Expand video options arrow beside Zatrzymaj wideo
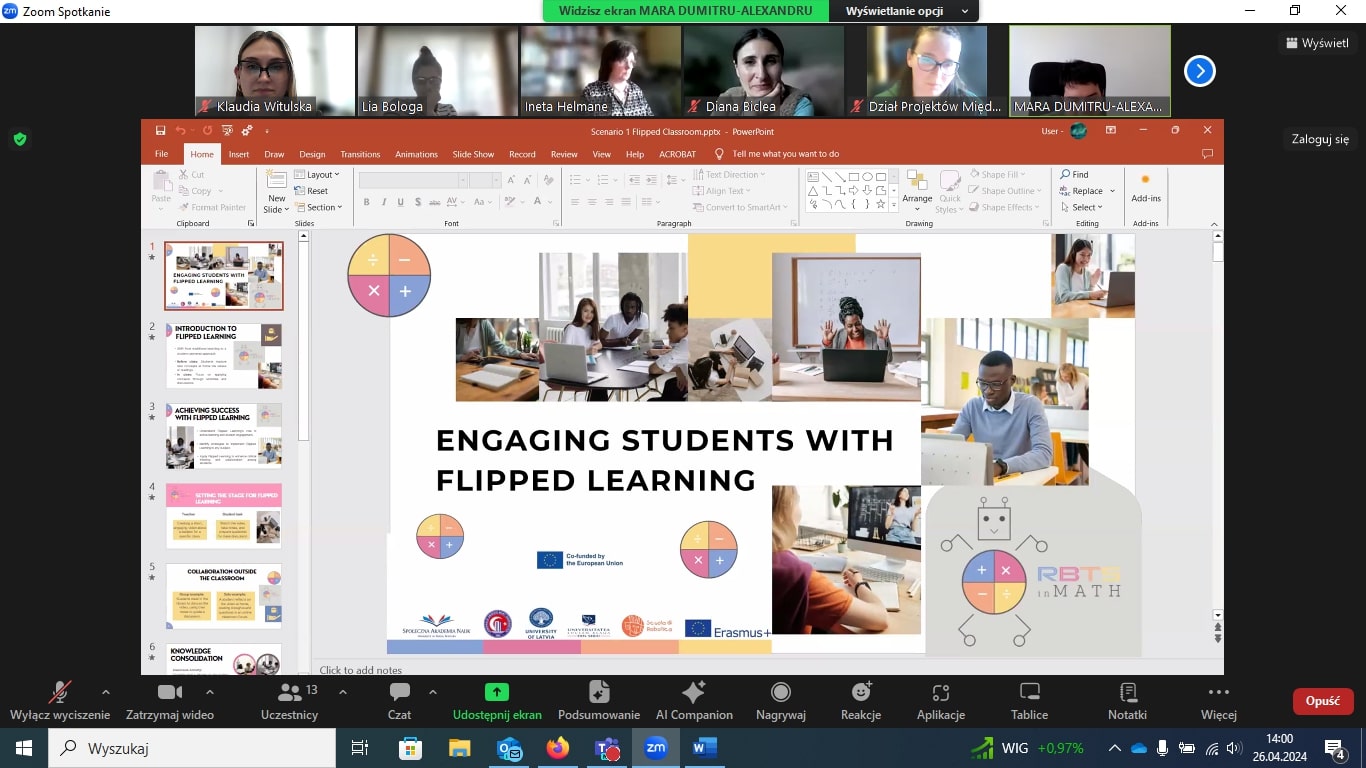Image resolution: width=1366 pixels, height=768 pixels. click(210, 691)
